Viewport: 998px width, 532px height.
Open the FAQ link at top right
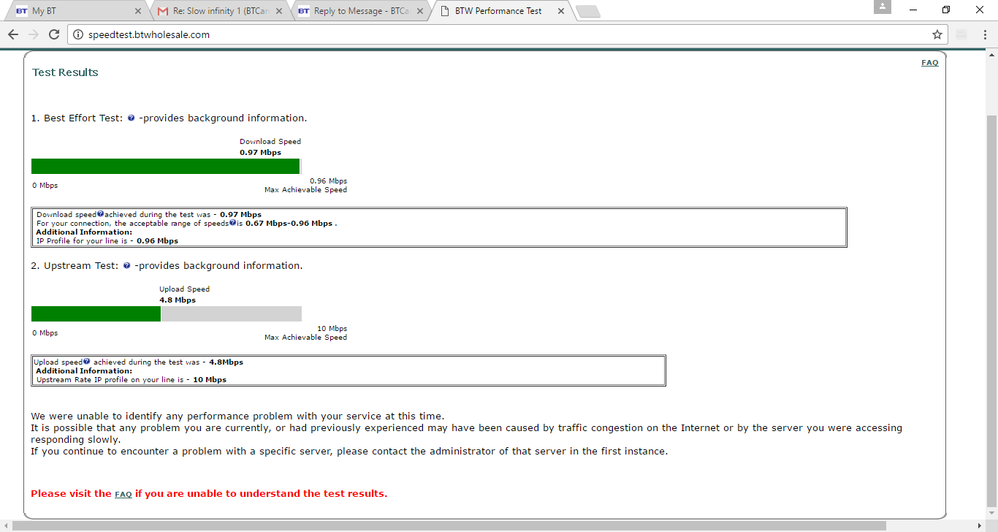coord(929,62)
